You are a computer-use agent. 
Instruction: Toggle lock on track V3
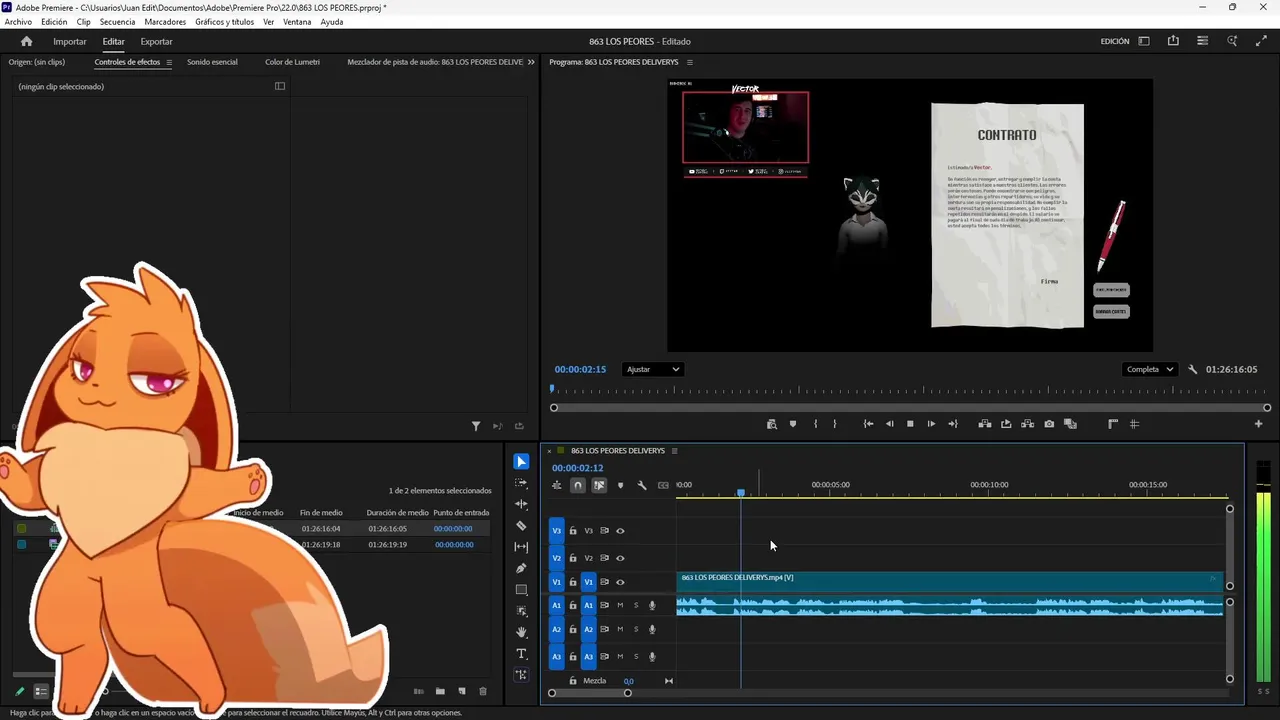click(573, 531)
